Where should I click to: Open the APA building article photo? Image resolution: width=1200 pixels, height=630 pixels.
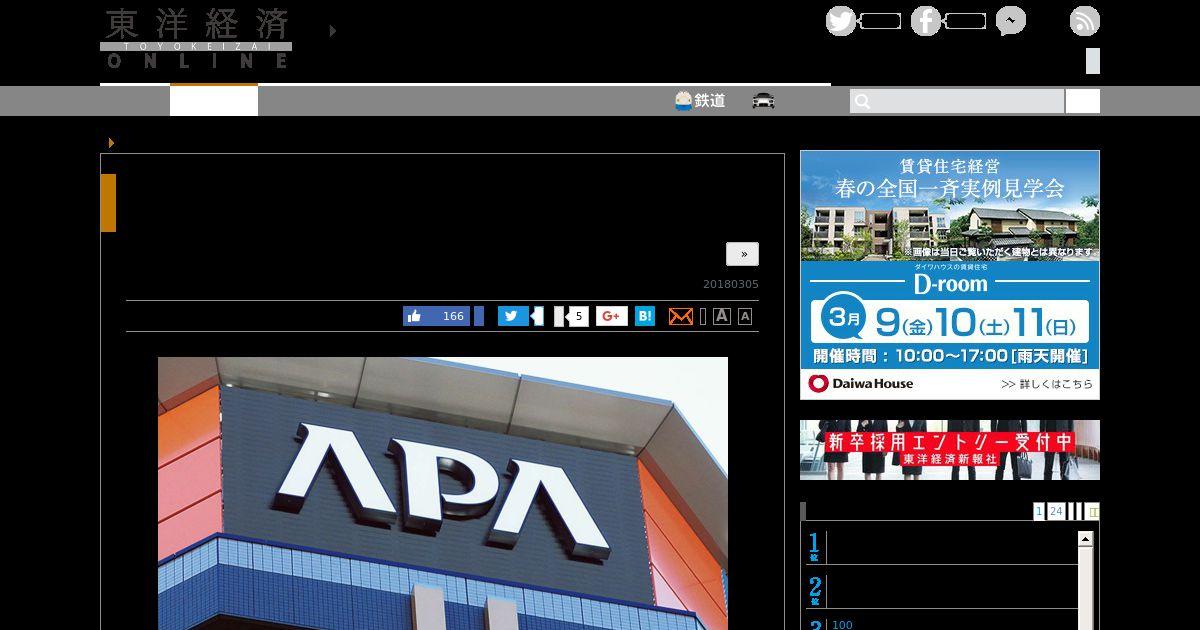443,493
